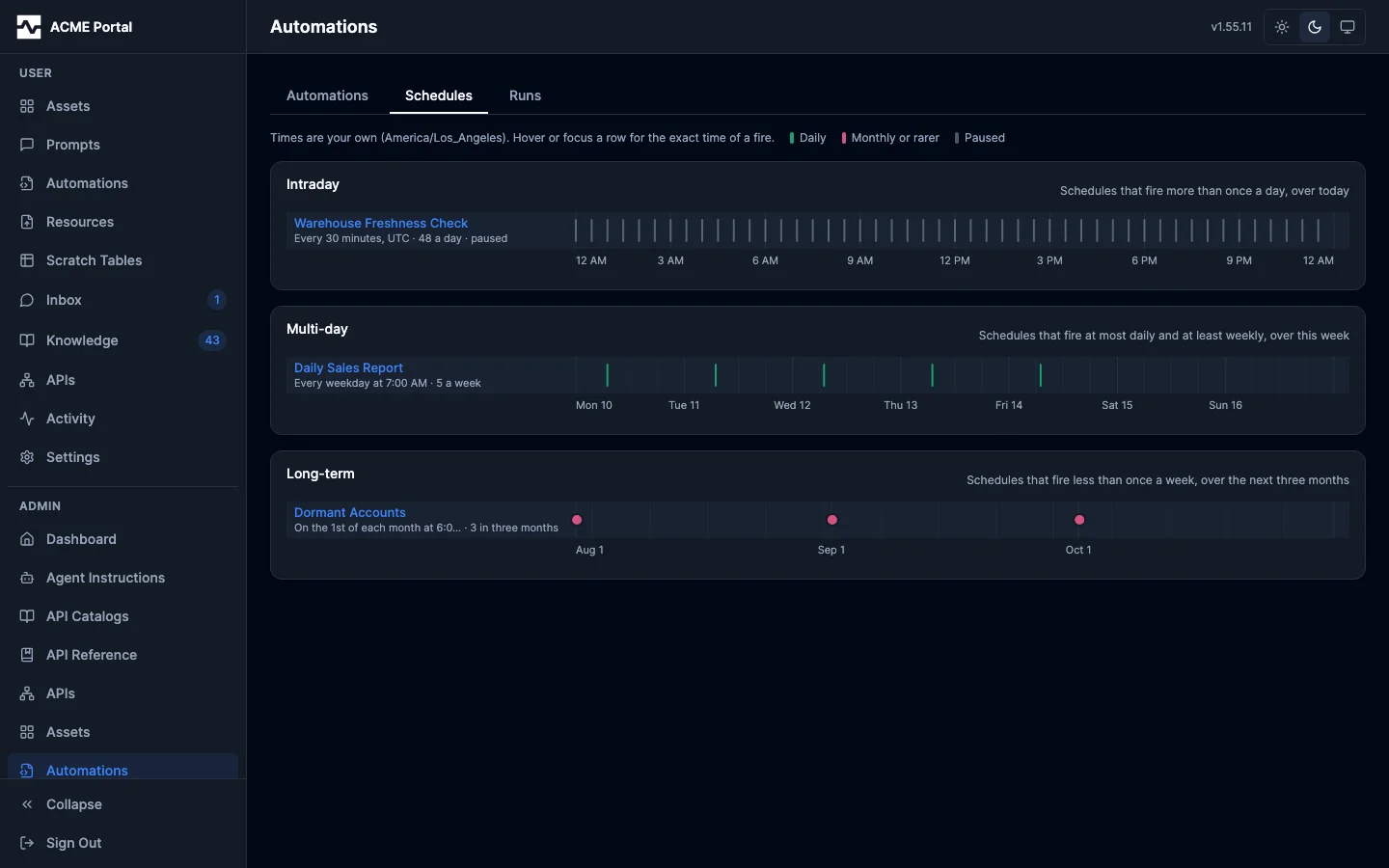
Task: Click the 'Paused' legend label
Action: click(985, 138)
